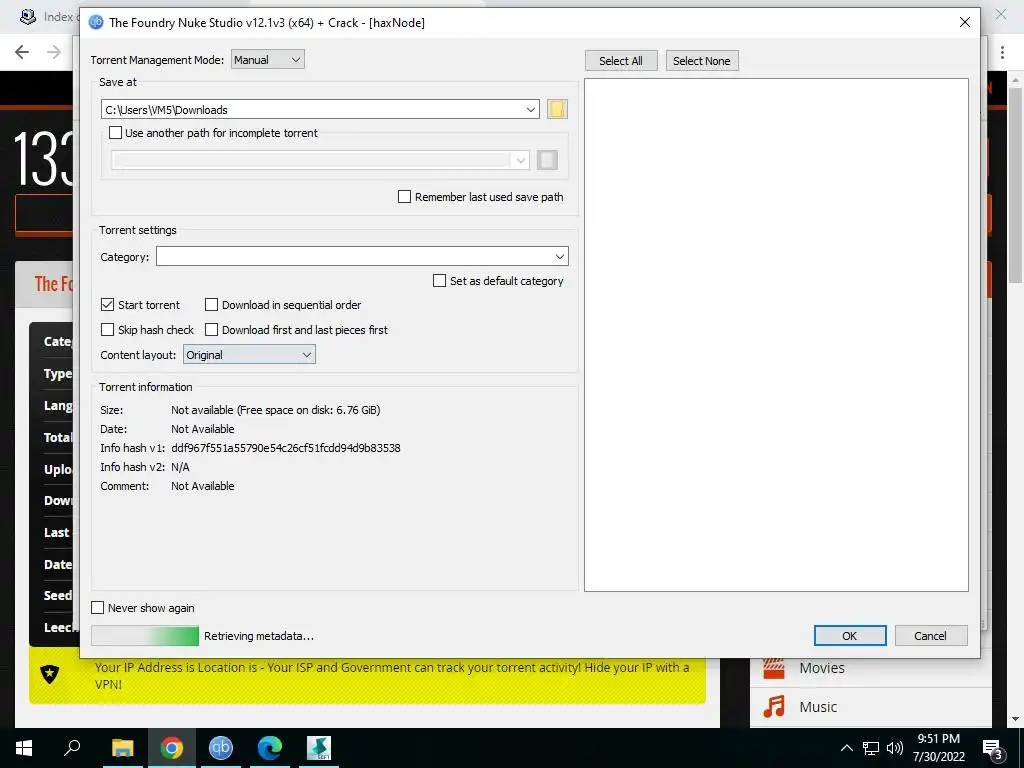The height and width of the screenshot is (768, 1024).
Task: Open the Category combo box
Action: click(x=362, y=256)
